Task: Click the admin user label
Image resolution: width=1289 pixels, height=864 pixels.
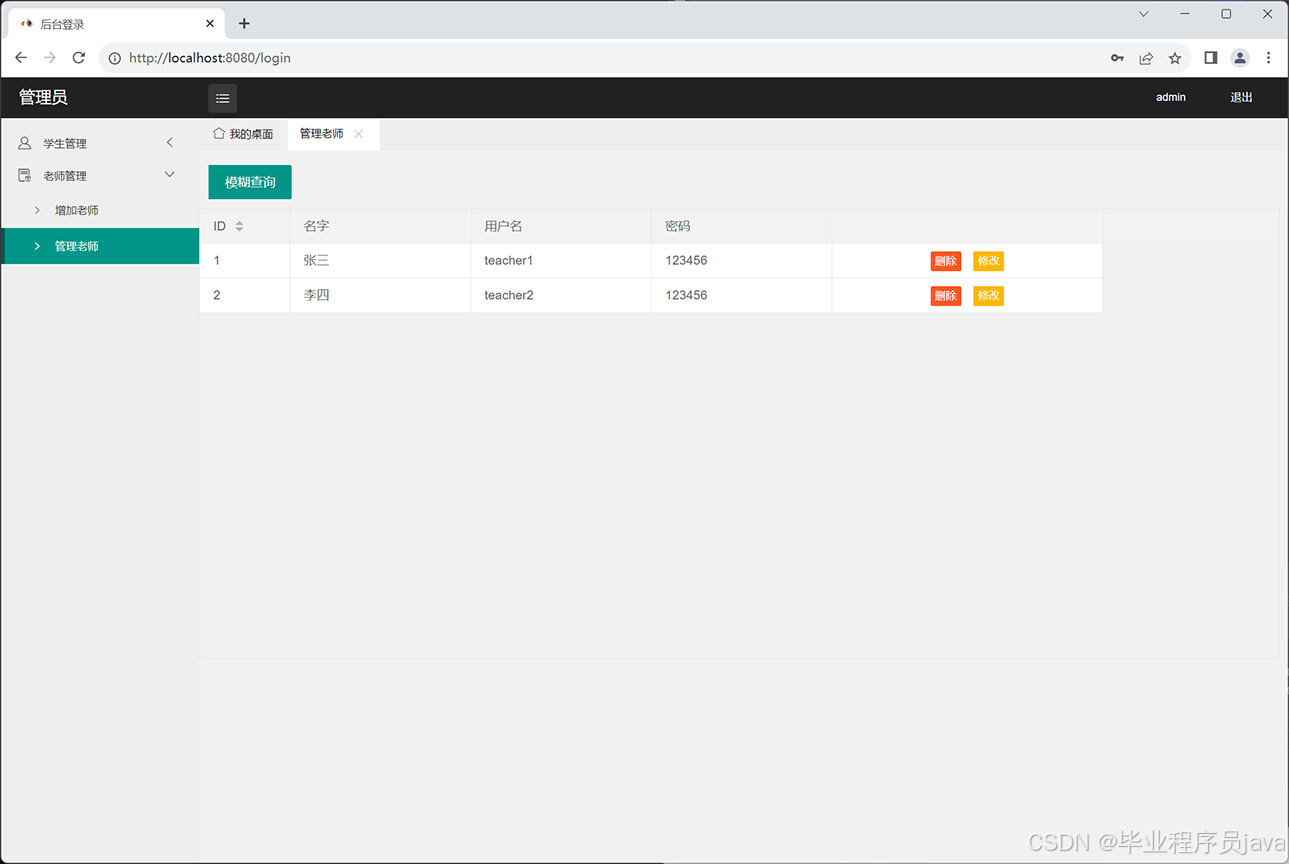Action: (1170, 97)
